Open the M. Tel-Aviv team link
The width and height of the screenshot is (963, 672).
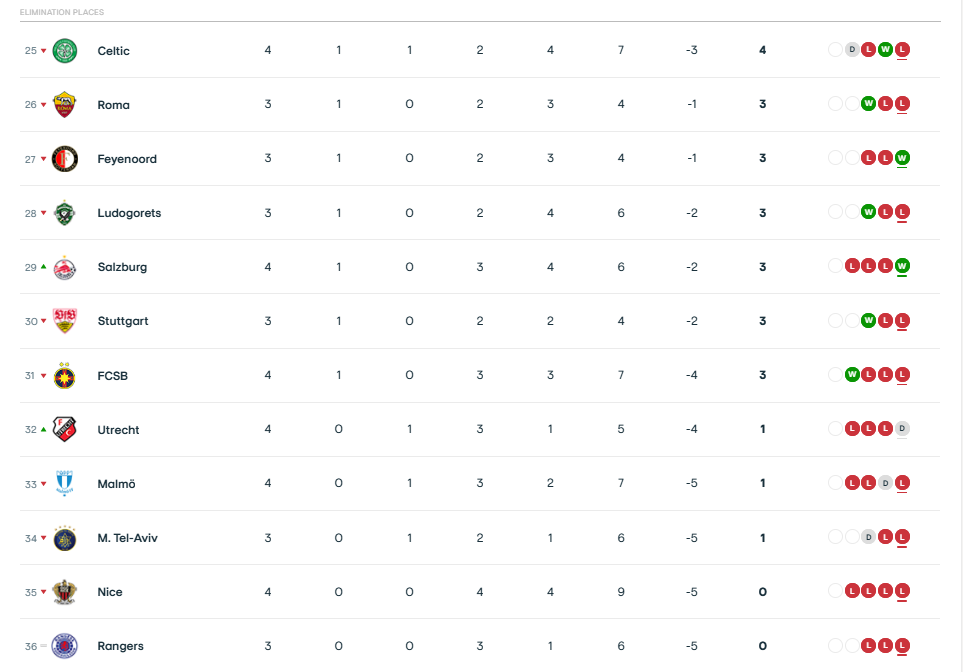click(x=127, y=538)
